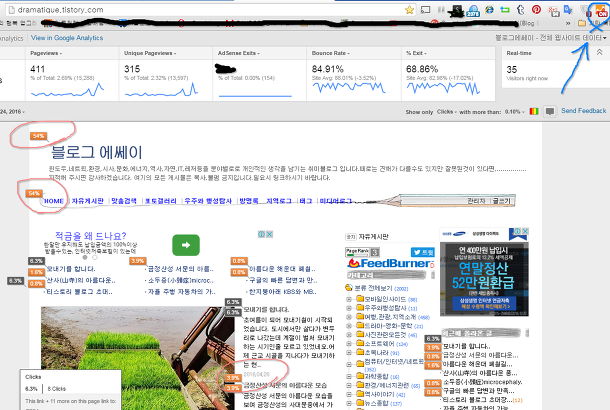
Task: Select the second ad carousel dot
Action: (95, 257)
